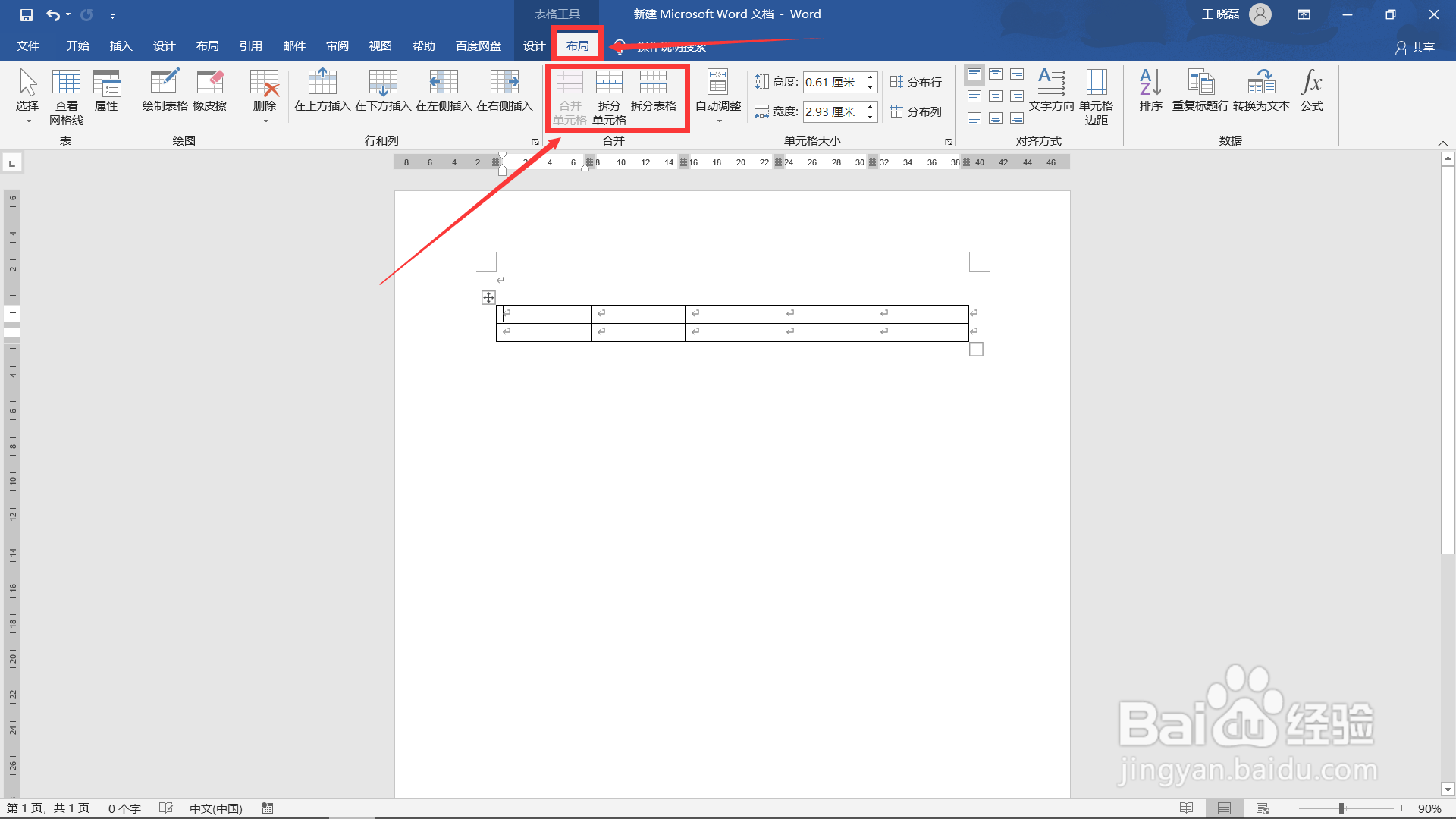Click the zoom slider in status bar
Screen dimensions: 1456x819
click(1341, 808)
